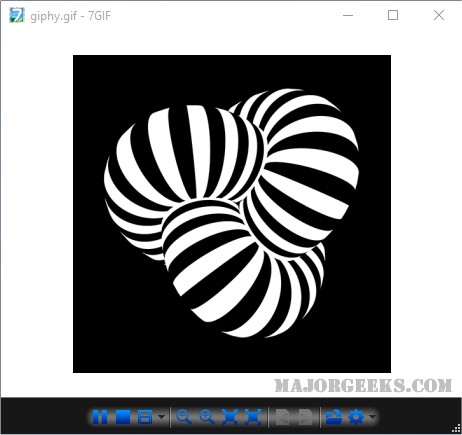The width and height of the screenshot is (462, 435).
Task: Open the dropdown arrow next to frames icon
Action: [x=161, y=417]
